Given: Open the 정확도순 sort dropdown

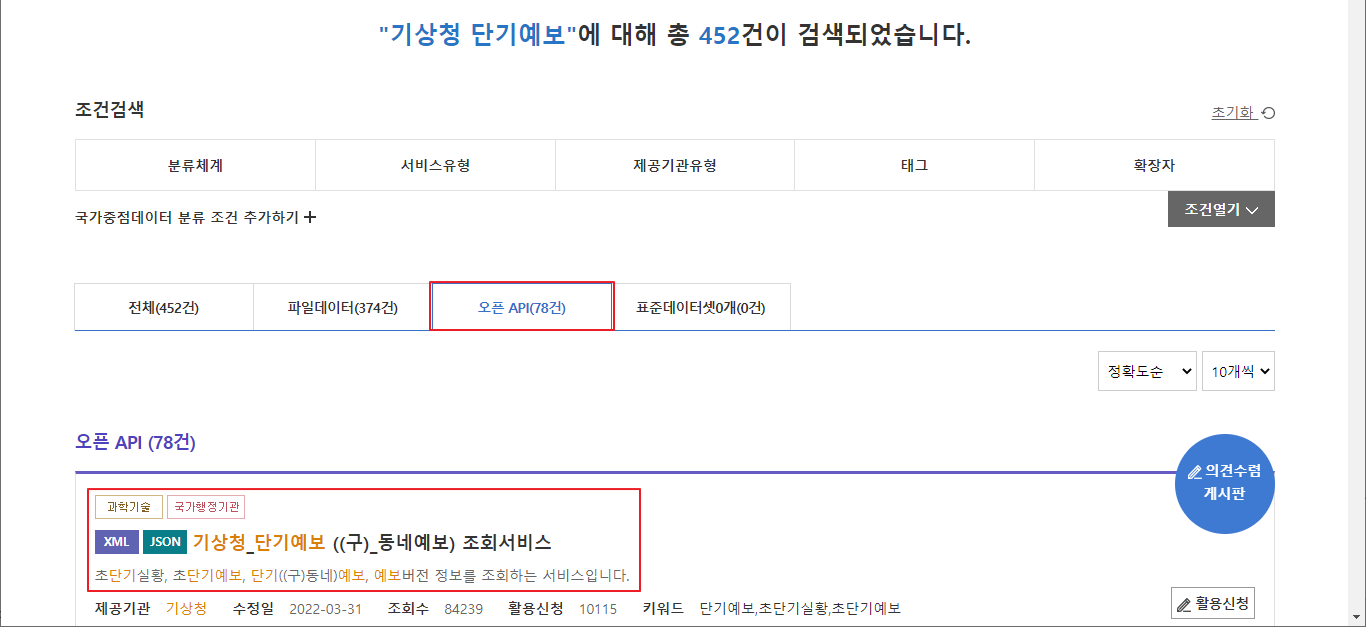Looking at the screenshot, I should 1148,371.
